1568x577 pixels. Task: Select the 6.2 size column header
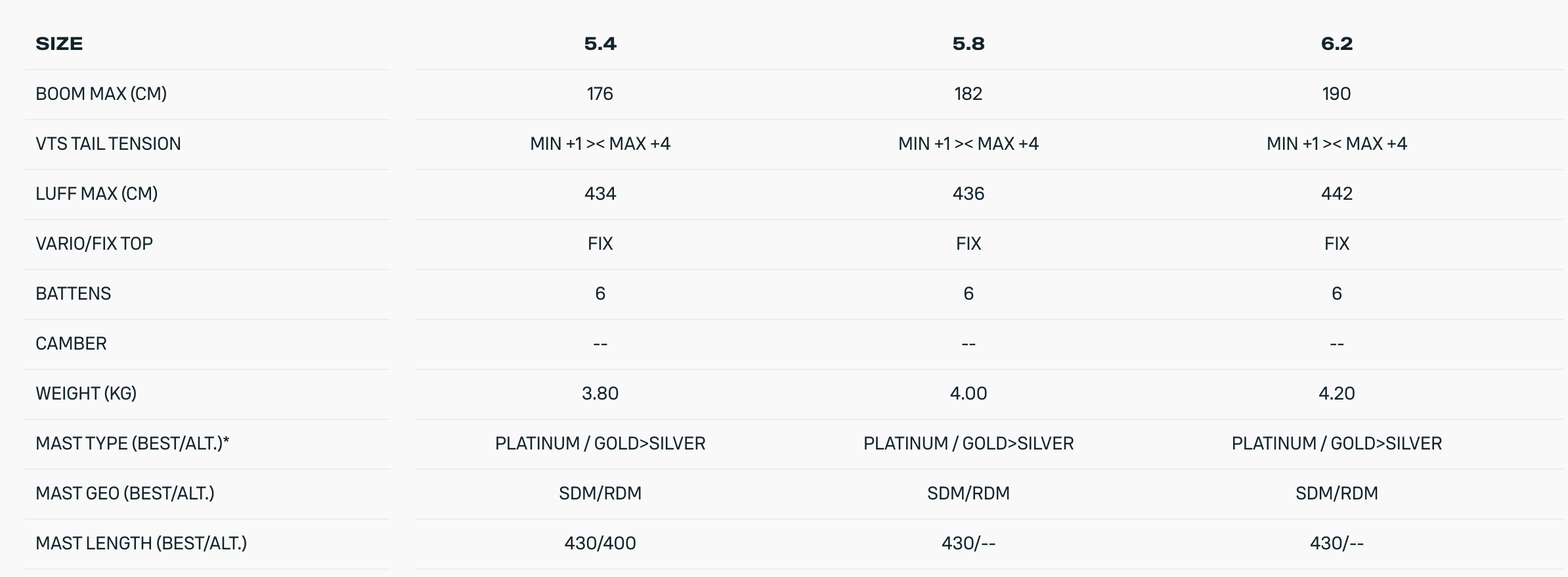coord(1337,44)
